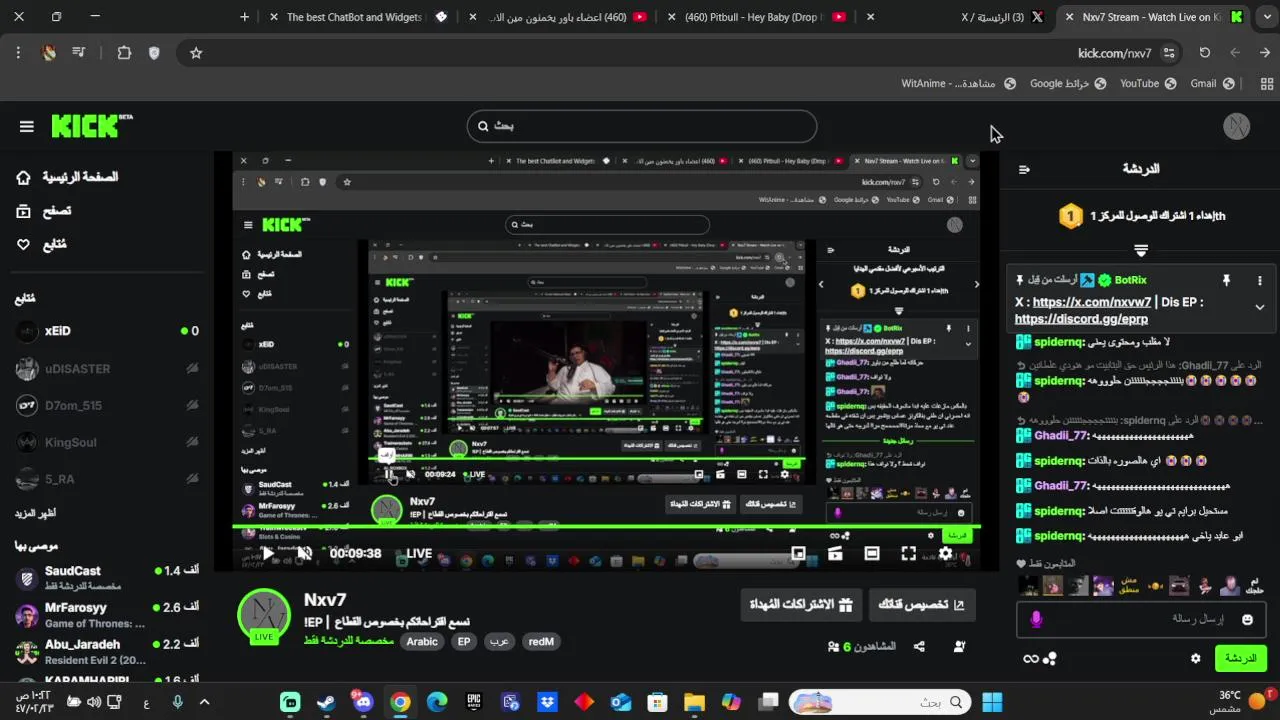Click the search بحث field on Kick
Screen dimensions: 1280x720
641,126
